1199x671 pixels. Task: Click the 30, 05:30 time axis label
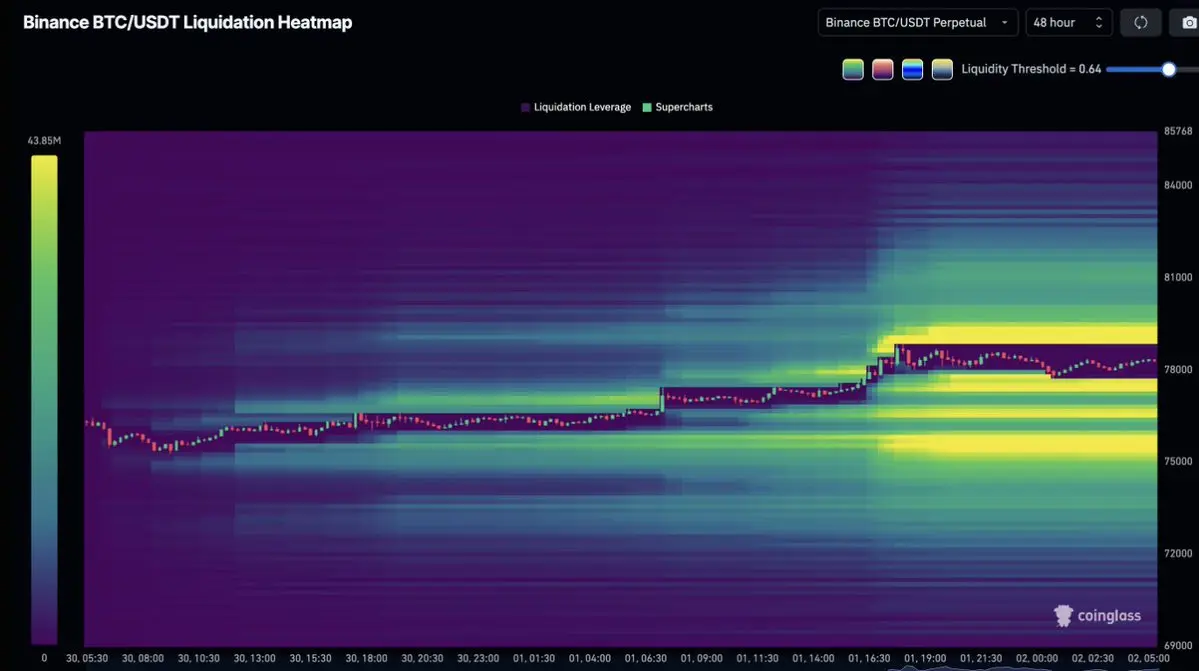click(x=86, y=658)
